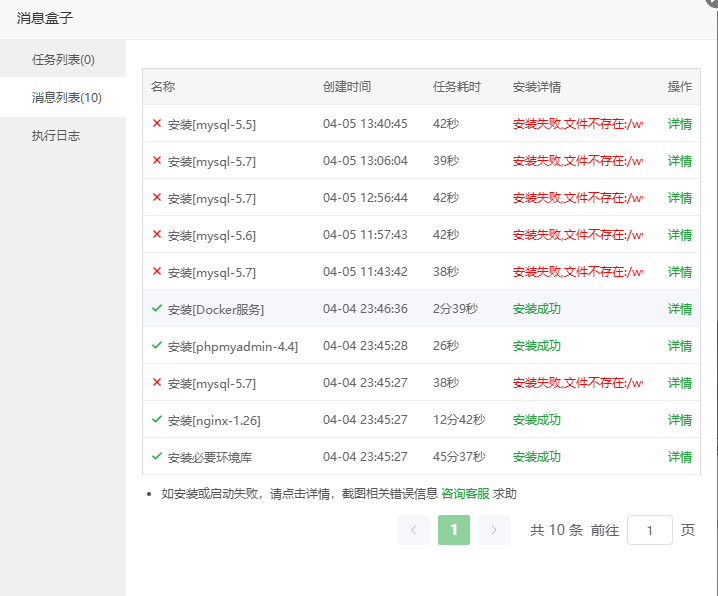The width and height of the screenshot is (718, 596).
Task: Click red X icon for mysql-5.5 install
Action: coord(157,123)
